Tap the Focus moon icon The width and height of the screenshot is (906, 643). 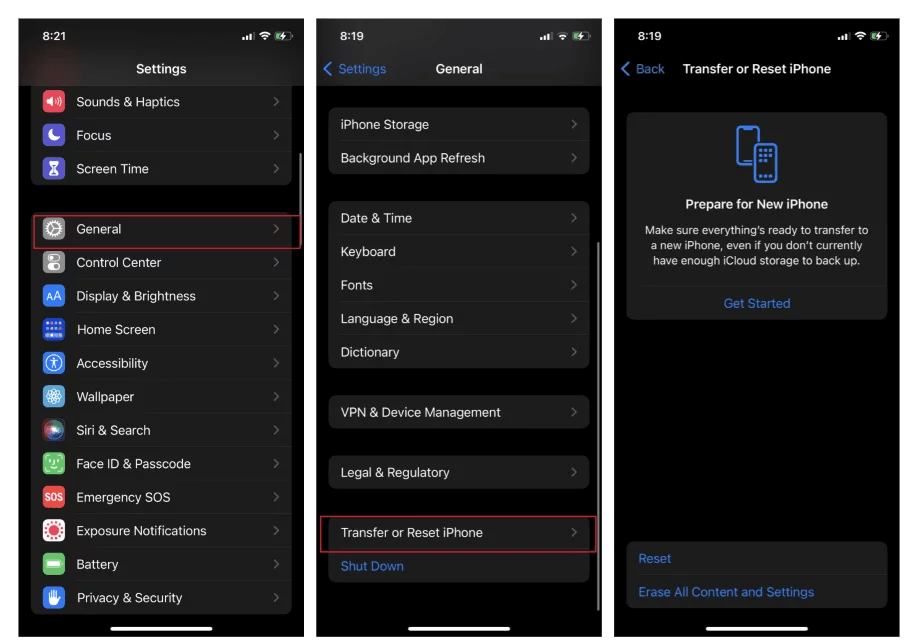54,135
